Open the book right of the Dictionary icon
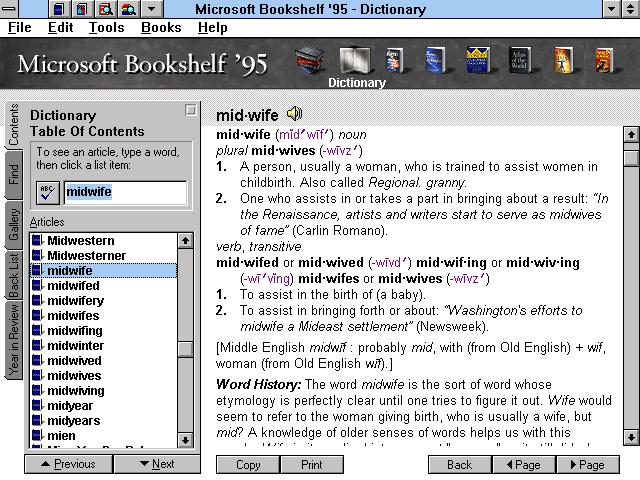 tap(395, 60)
